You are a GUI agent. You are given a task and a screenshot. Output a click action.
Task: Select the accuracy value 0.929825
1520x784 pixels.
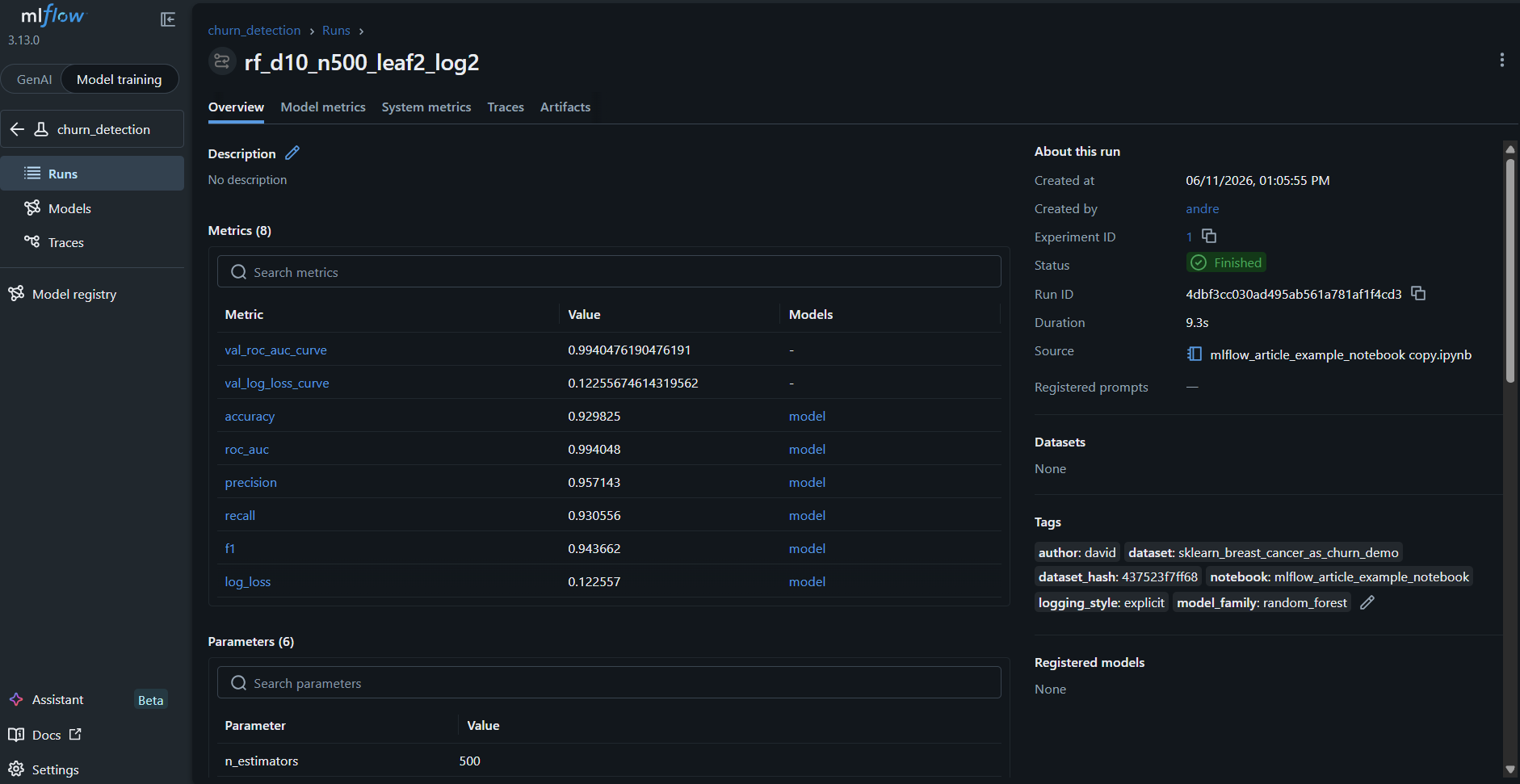(594, 416)
